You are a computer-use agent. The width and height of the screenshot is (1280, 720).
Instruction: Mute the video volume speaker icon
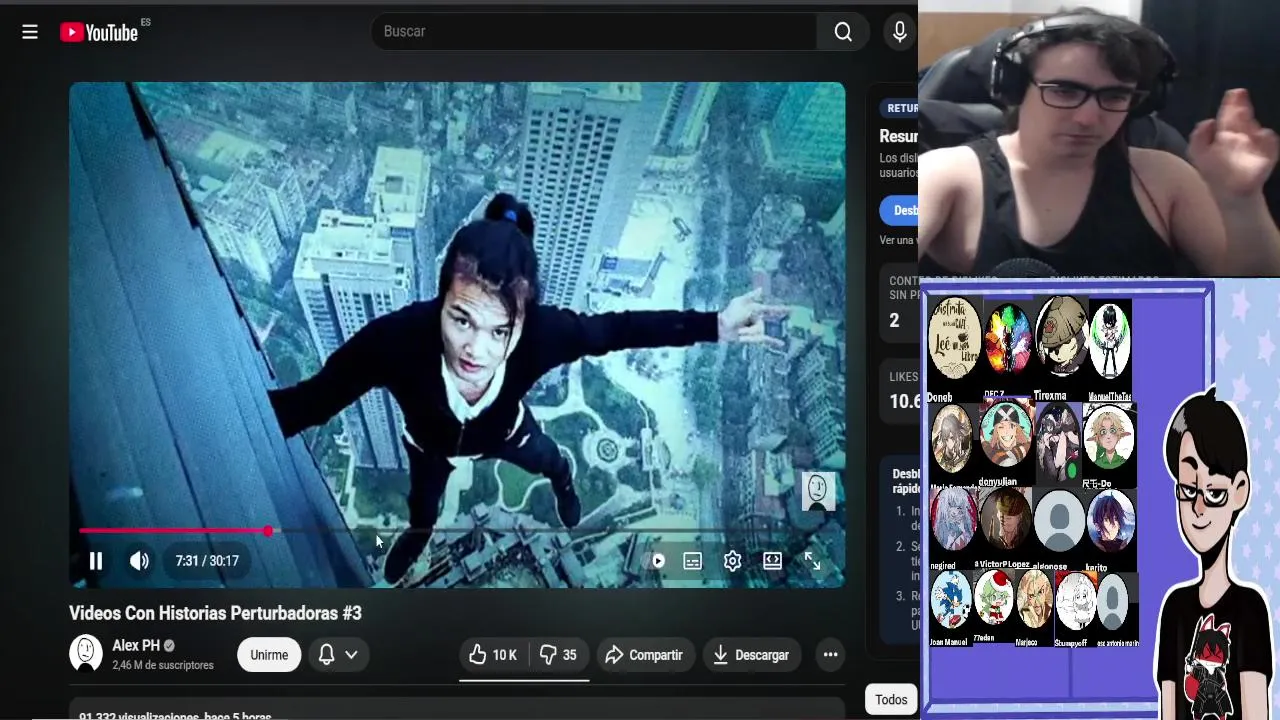(139, 561)
